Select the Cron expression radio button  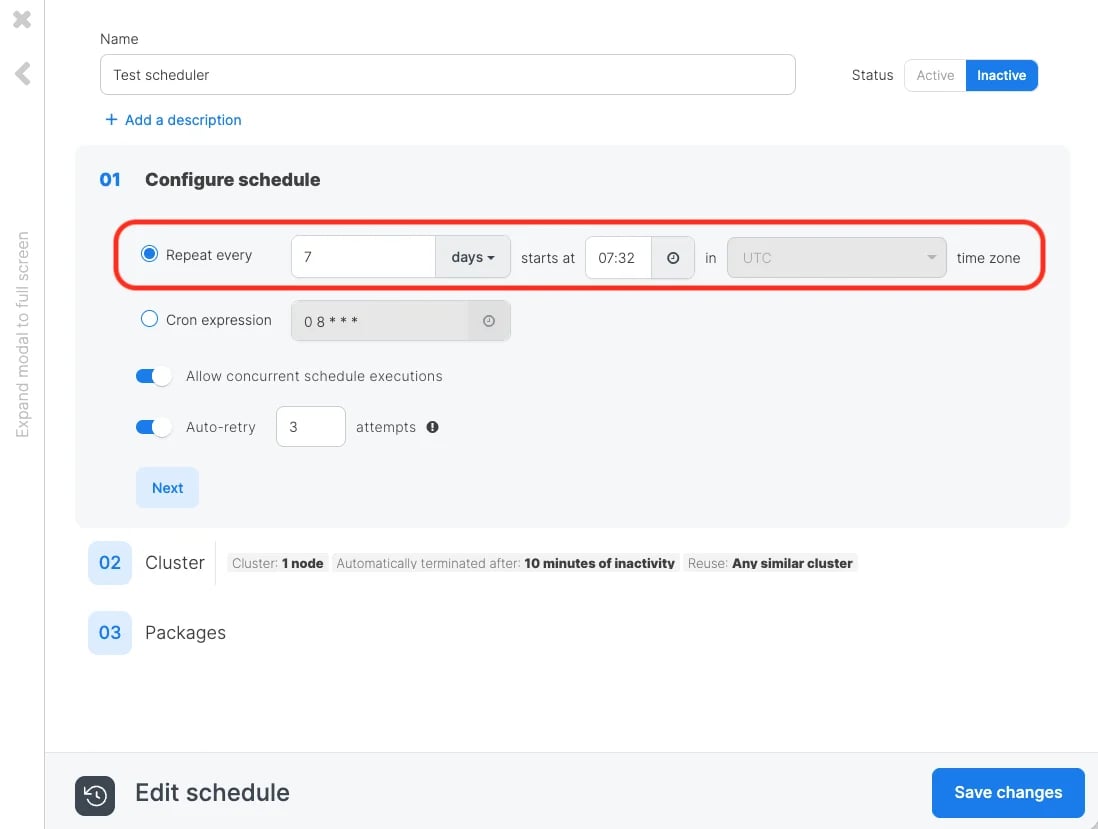pyautogui.click(x=149, y=319)
